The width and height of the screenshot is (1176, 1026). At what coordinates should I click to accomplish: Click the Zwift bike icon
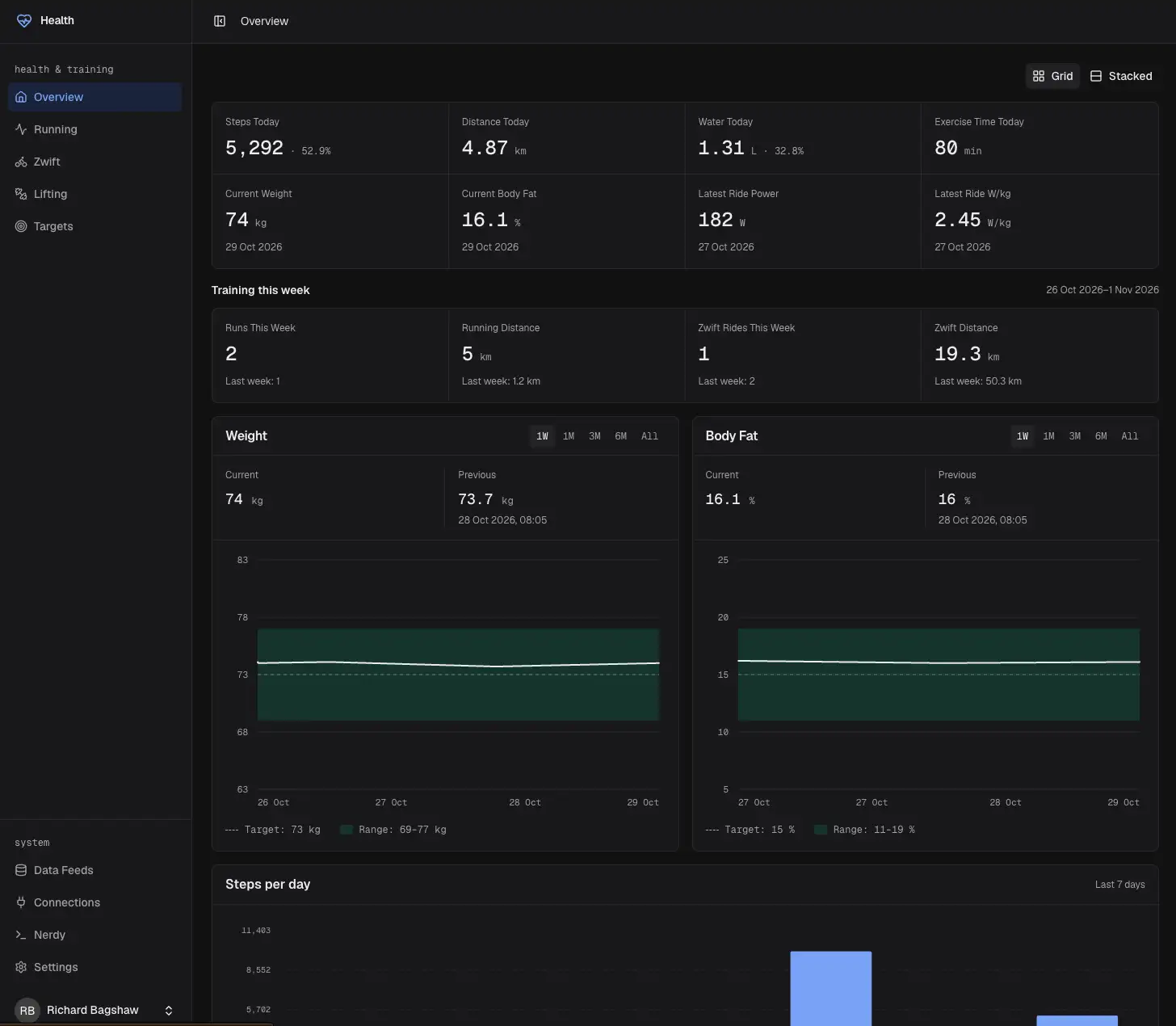click(21, 162)
